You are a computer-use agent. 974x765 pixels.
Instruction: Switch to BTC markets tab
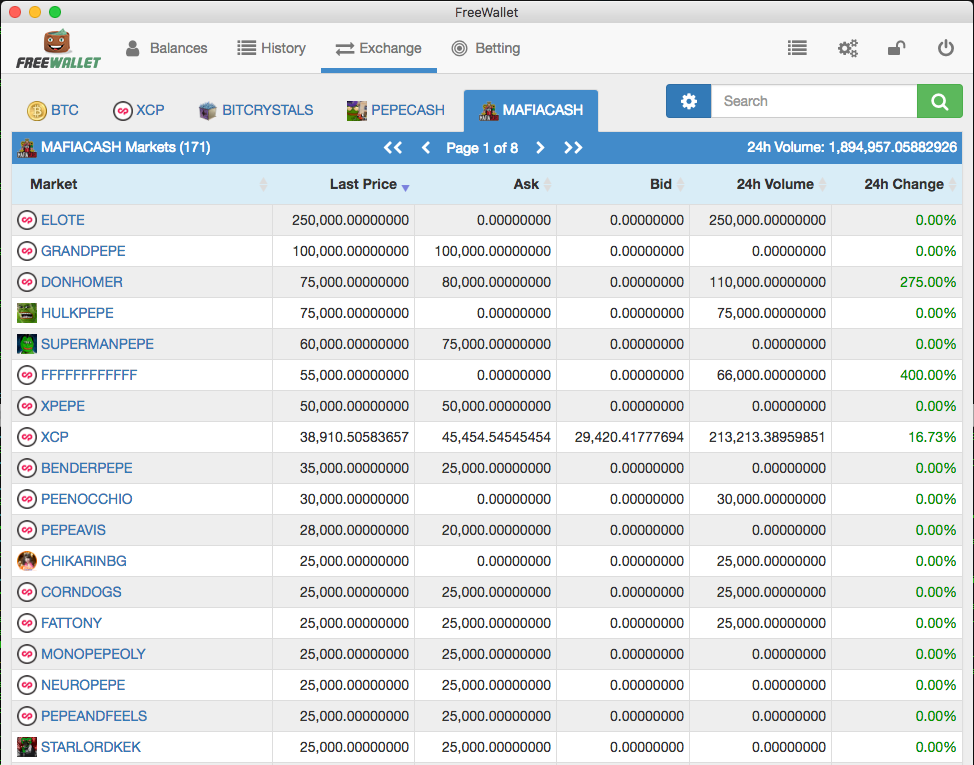pos(53,111)
